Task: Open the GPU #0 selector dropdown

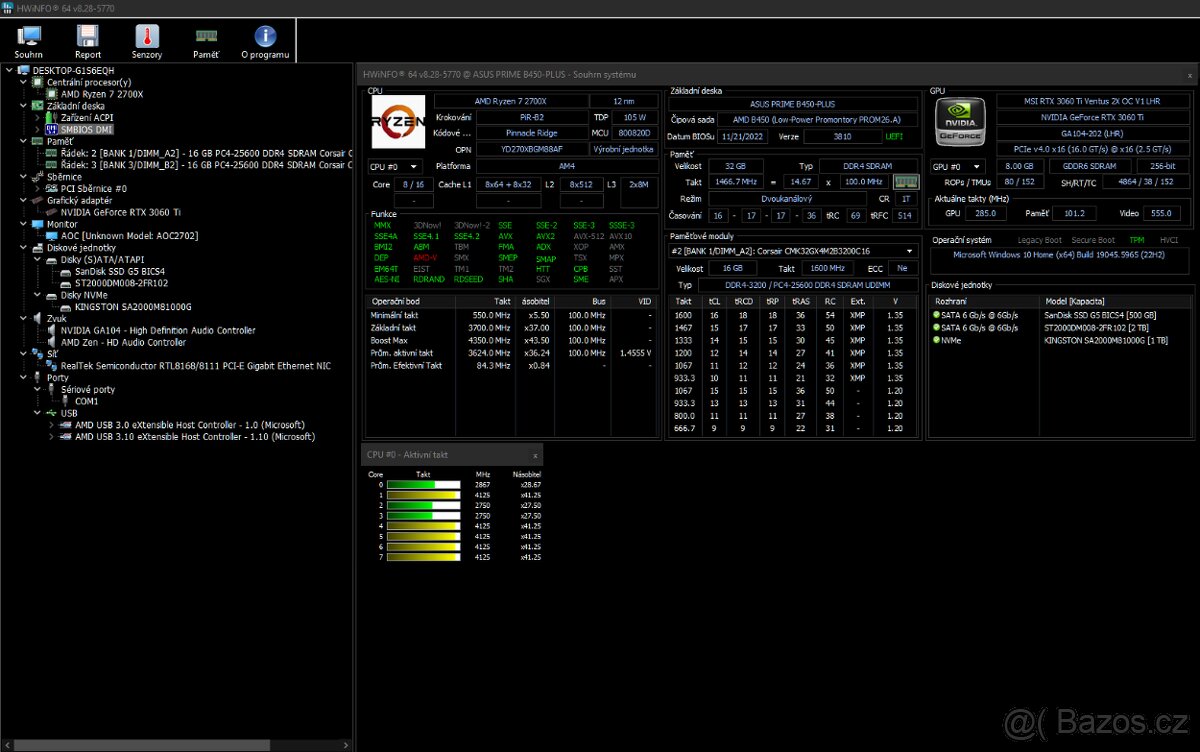Action: point(956,167)
